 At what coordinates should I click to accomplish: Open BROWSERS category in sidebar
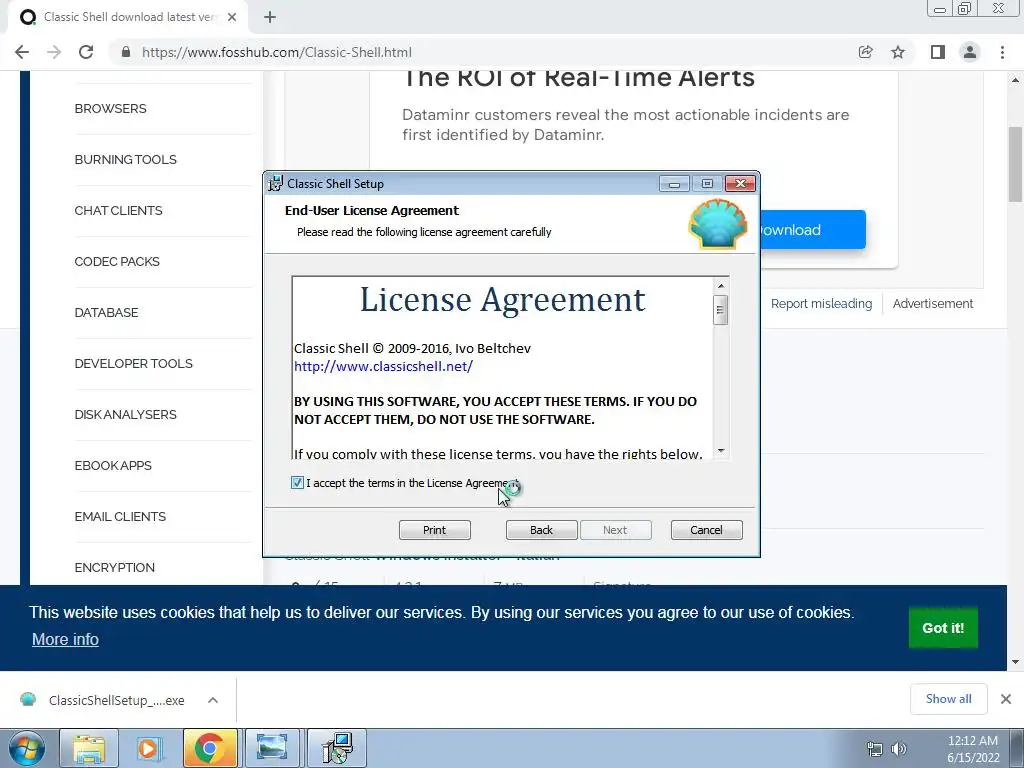coord(110,108)
